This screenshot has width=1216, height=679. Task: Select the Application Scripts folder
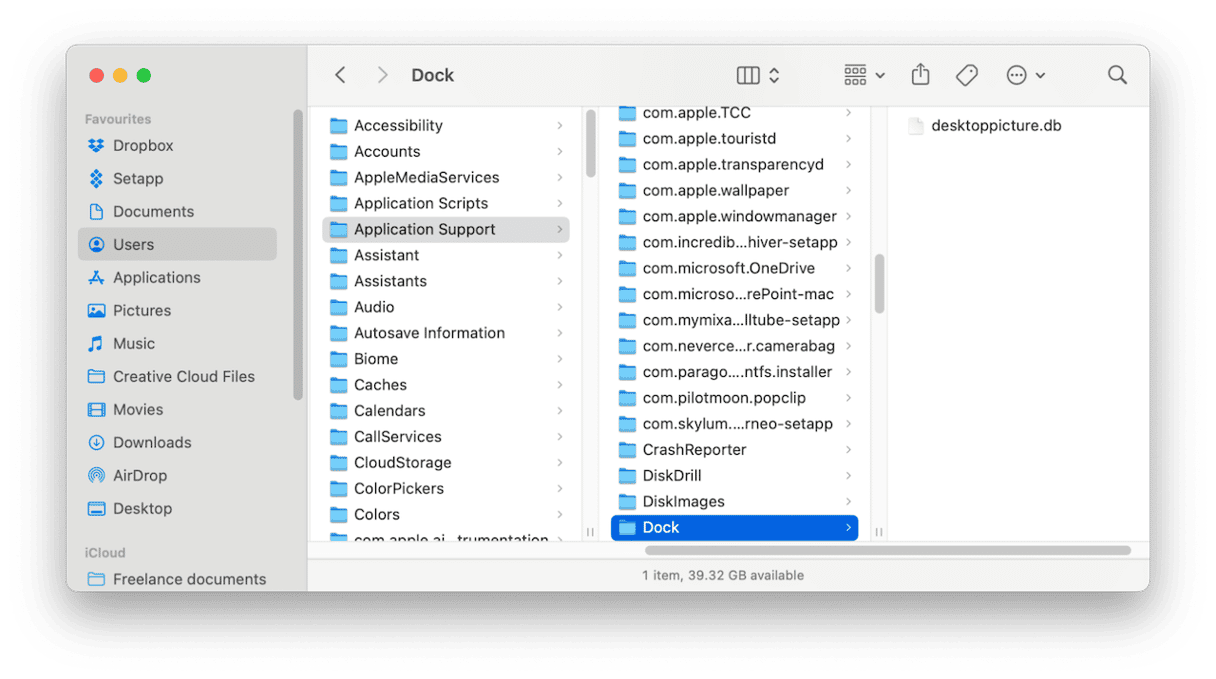421,203
